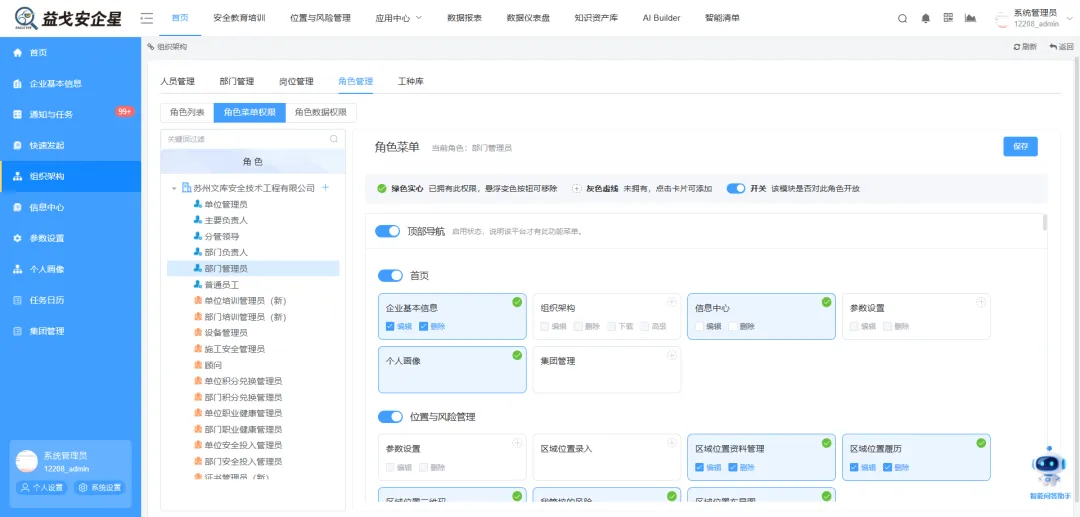Image resolution: width=1080 pixels, height=517 pixels.
Task: Click the 个人画像 sidebar icon
Action: tap(18, 269)
